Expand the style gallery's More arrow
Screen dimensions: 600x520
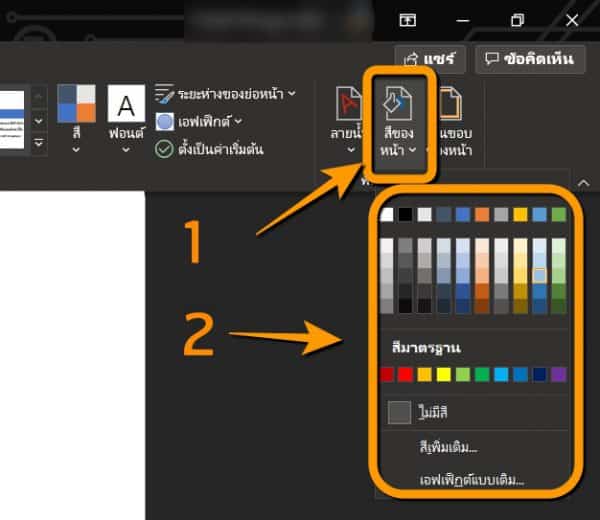click(39, 145)
